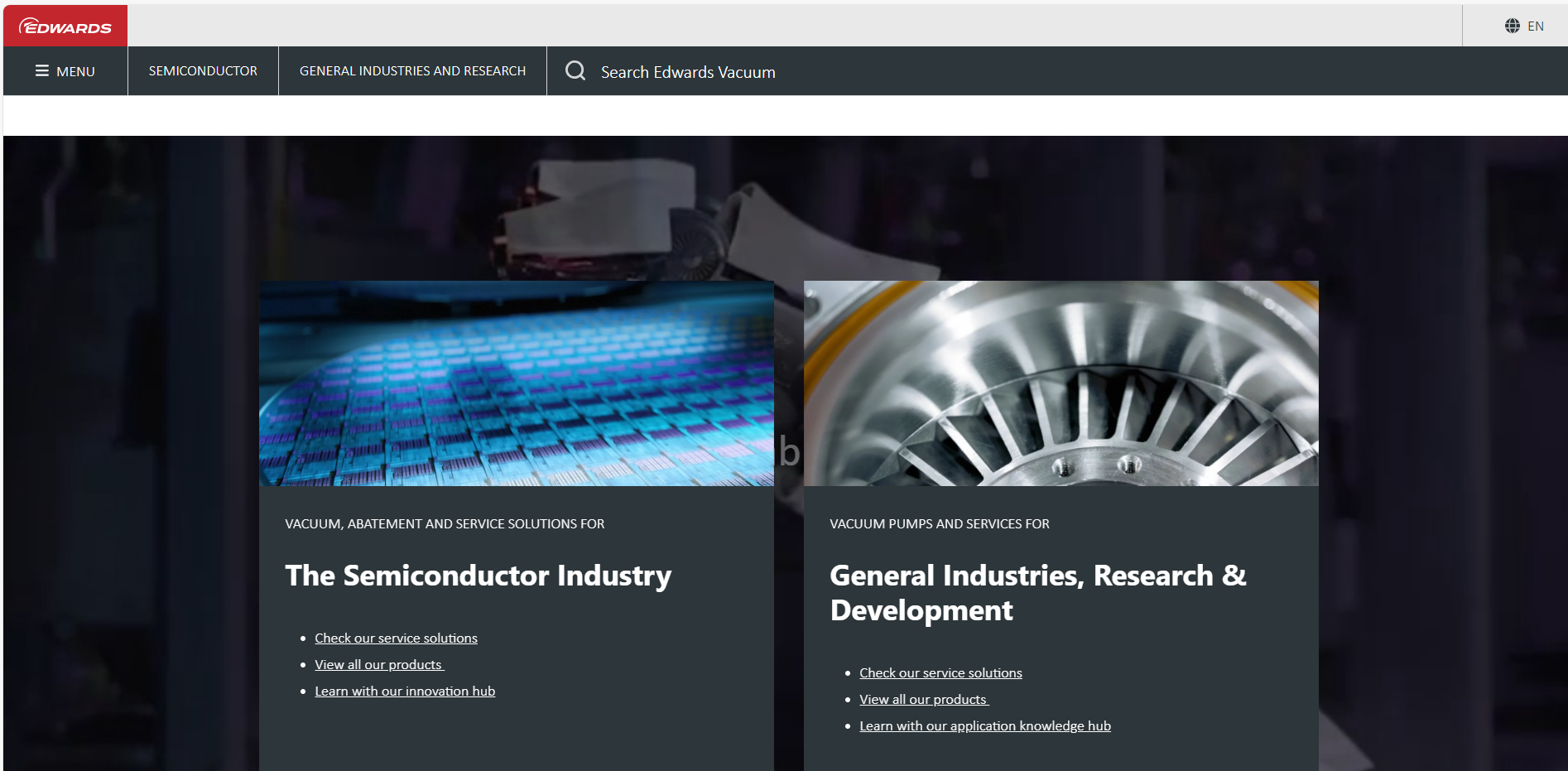Click the turbine pump blades image
1568x771 pixels.
[x=1061, y=383]
